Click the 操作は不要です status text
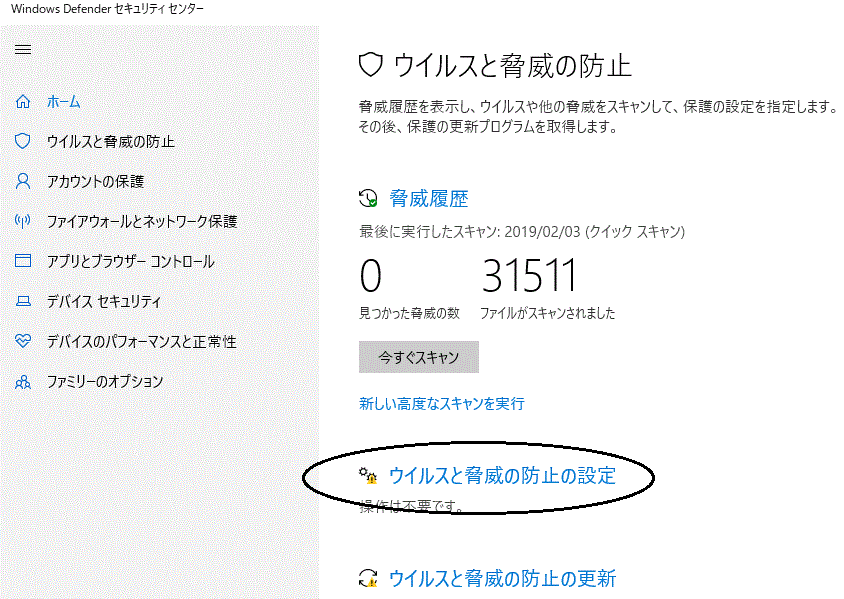This screenshot has height=599, width=844. 412,506
